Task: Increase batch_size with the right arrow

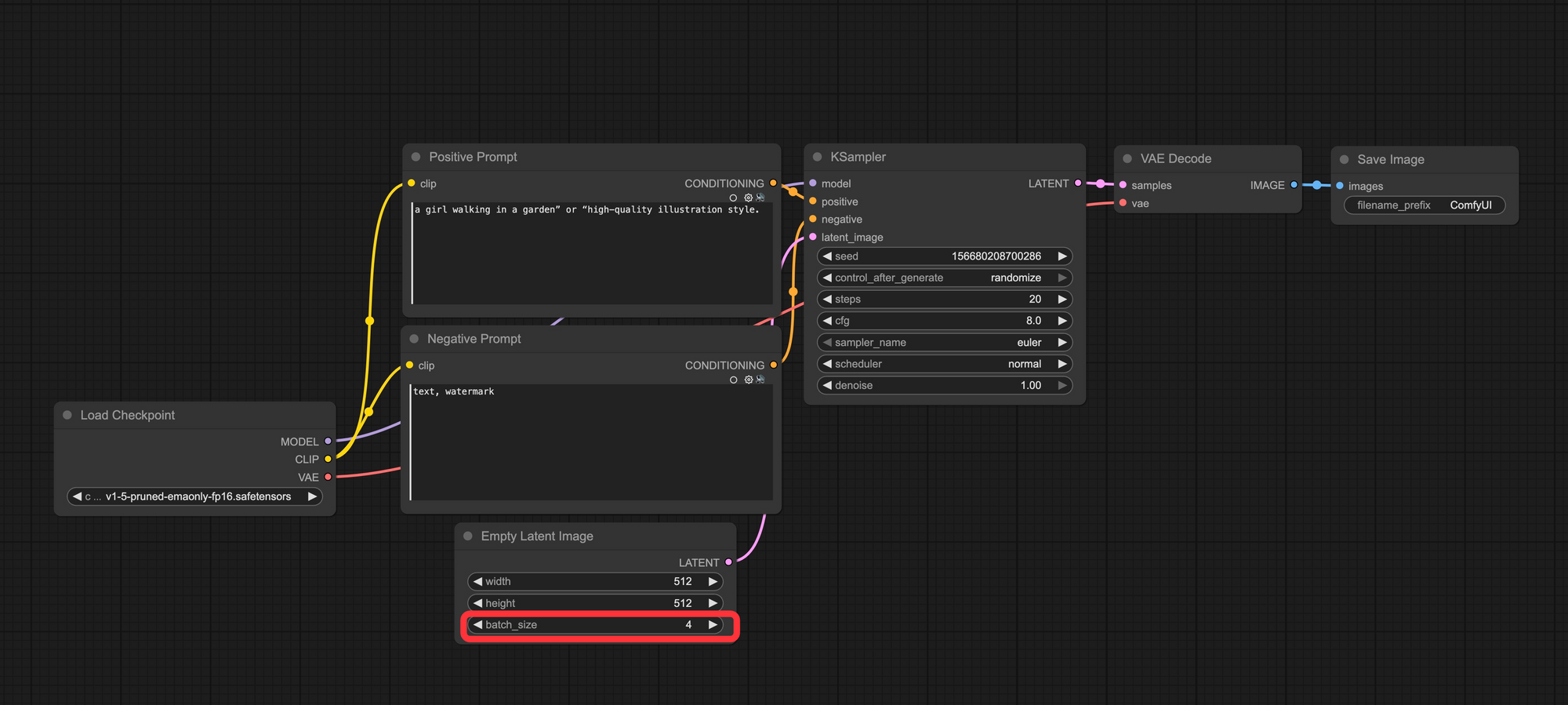Action: coord(713,625)
